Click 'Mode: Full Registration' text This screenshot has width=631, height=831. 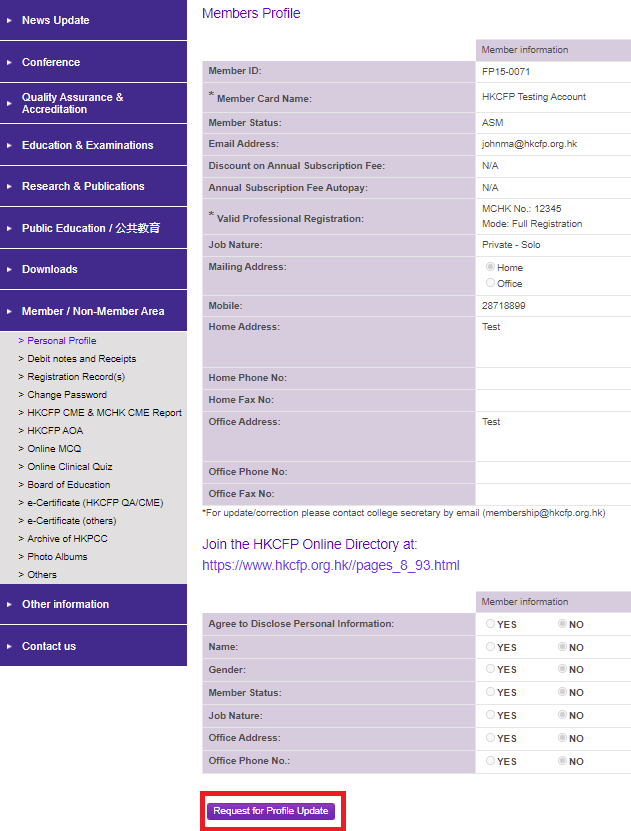pos(532,224)
